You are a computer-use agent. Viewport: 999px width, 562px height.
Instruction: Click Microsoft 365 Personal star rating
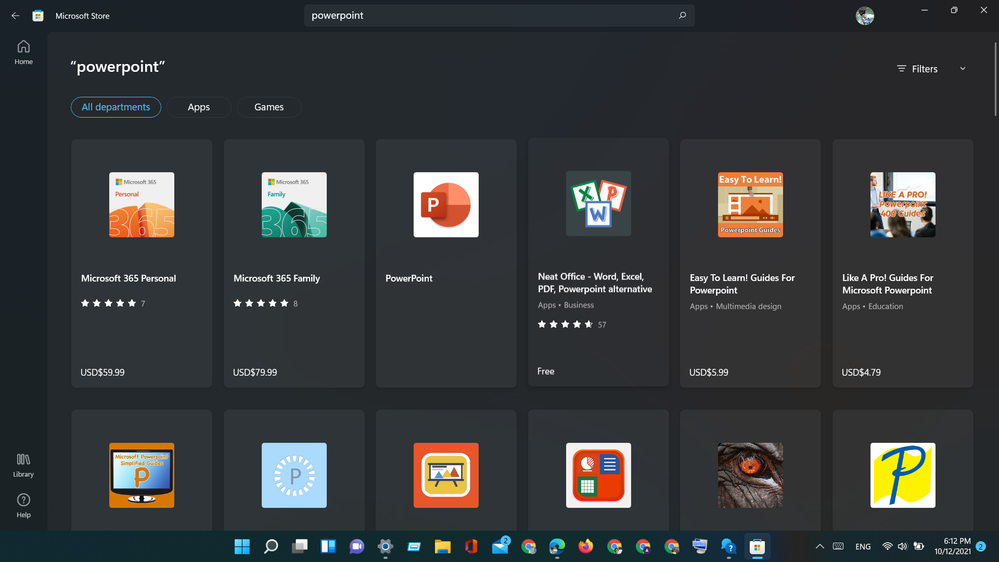108,303
